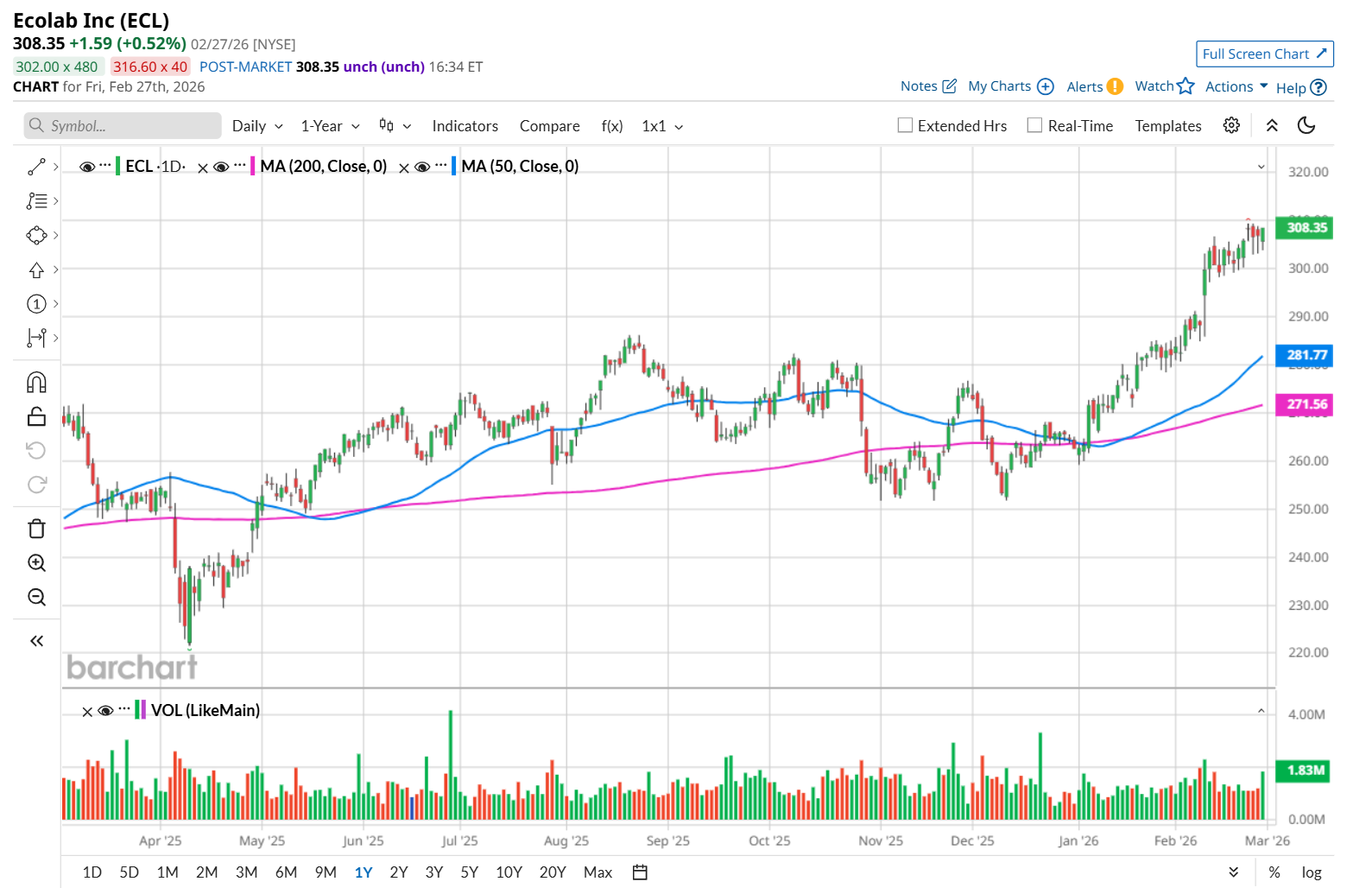
Task: Click the Full Screen Chart button
Action: 1264,54
